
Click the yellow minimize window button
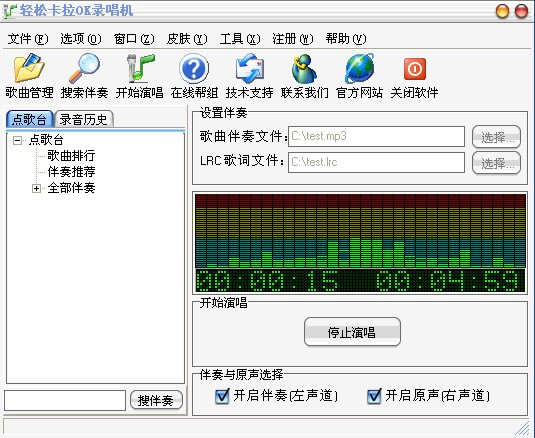502,11
